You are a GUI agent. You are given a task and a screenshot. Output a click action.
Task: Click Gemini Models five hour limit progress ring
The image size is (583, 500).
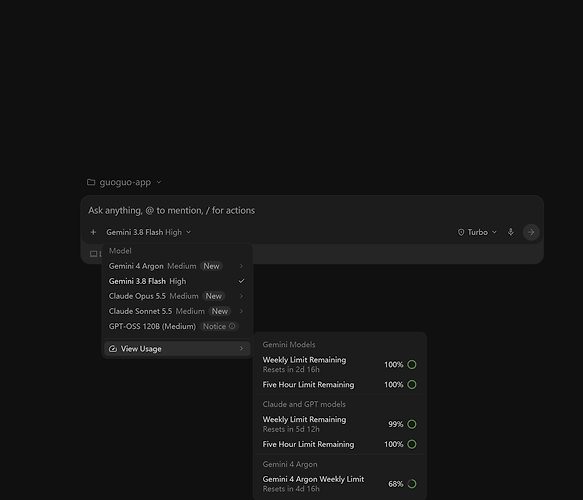coord(412,384)
